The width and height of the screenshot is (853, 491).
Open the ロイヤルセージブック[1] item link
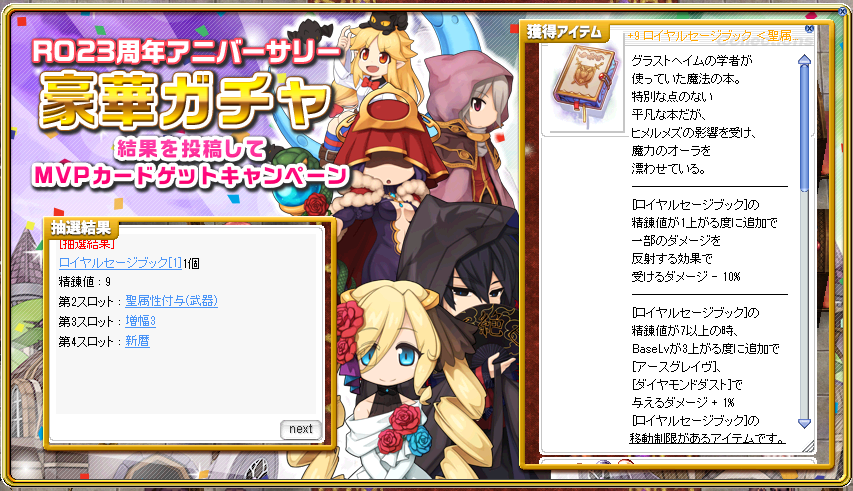[120, 263]
